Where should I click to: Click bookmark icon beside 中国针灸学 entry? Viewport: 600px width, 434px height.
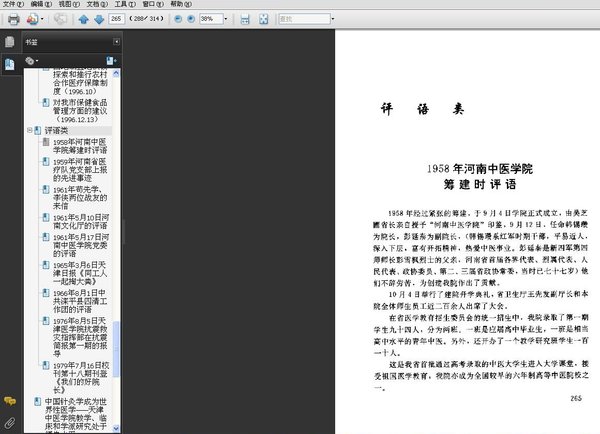pyautogui.click(x=38, y=401)
